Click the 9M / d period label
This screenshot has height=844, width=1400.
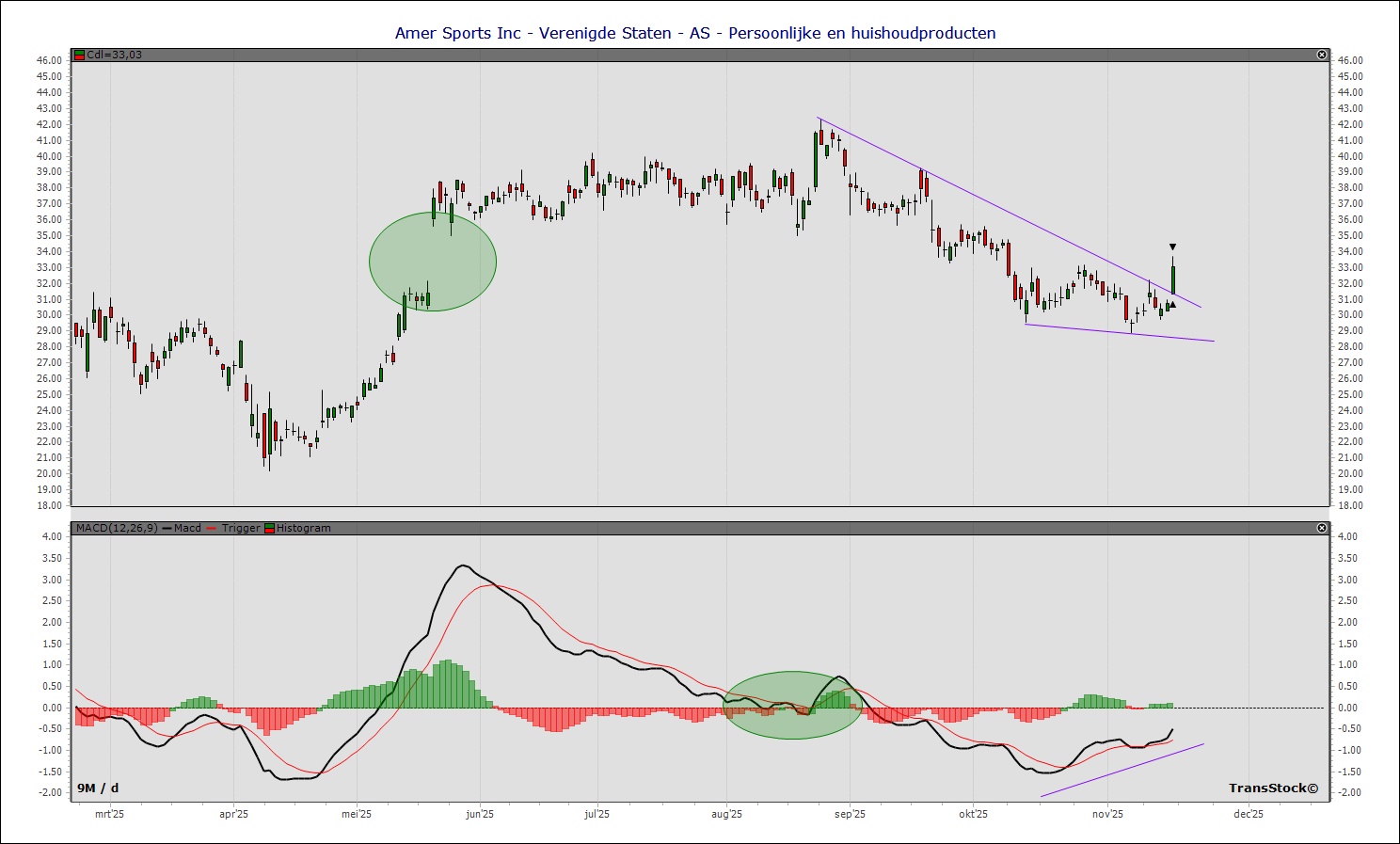coord(98,788)
